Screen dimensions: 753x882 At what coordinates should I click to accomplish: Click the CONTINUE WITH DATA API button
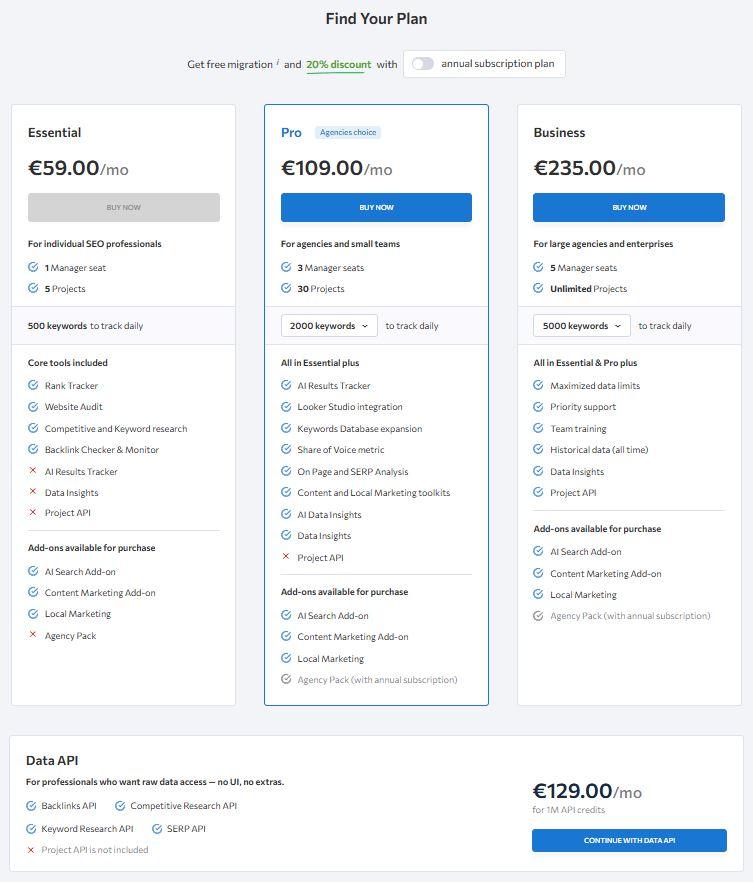pos(629,841)
